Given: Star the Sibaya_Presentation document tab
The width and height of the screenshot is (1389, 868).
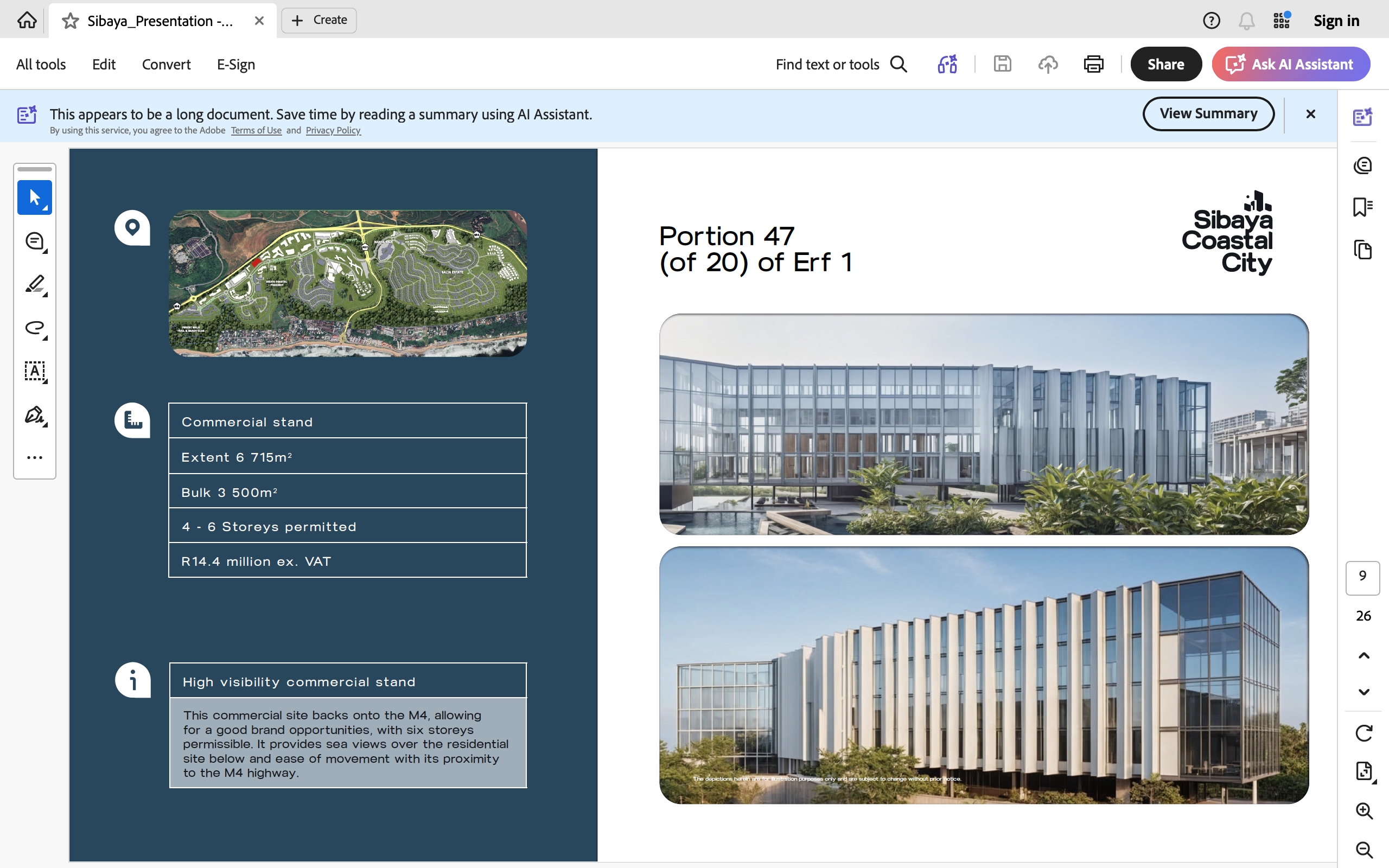Looking at the screenshot, I should (x=71, y=21).
